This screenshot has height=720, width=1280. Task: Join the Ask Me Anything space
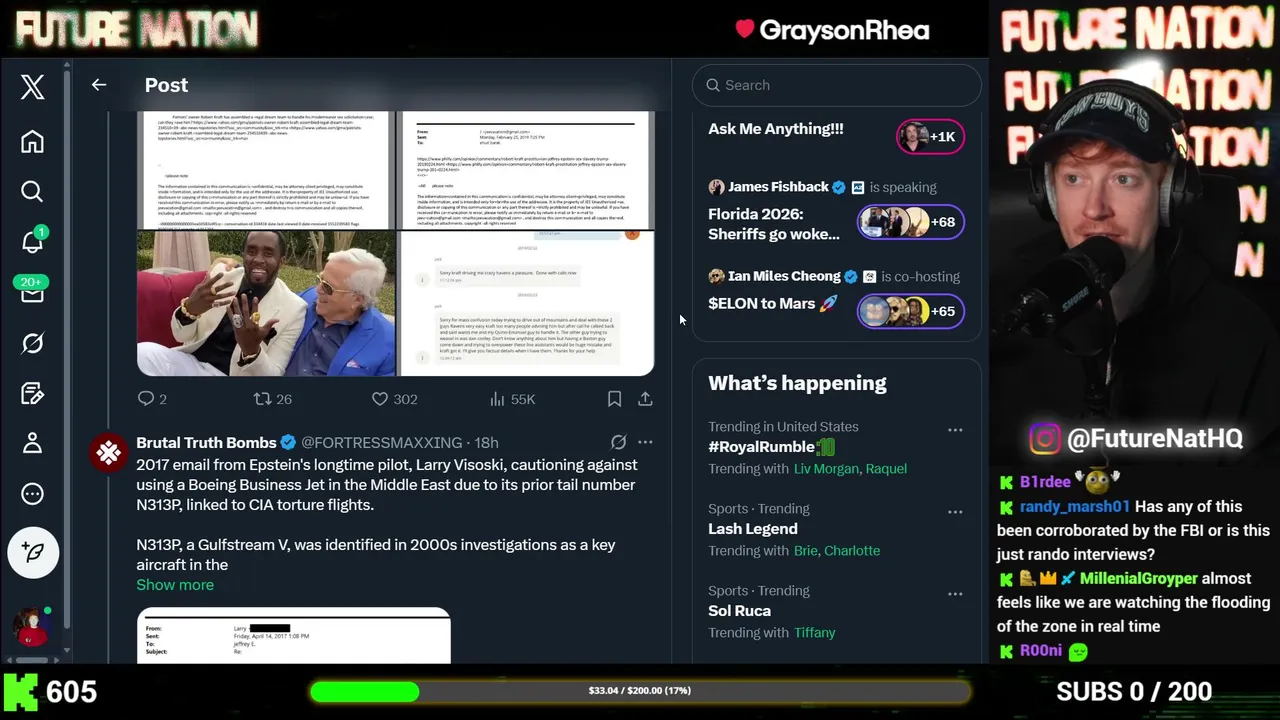click(x=776, y=129)
